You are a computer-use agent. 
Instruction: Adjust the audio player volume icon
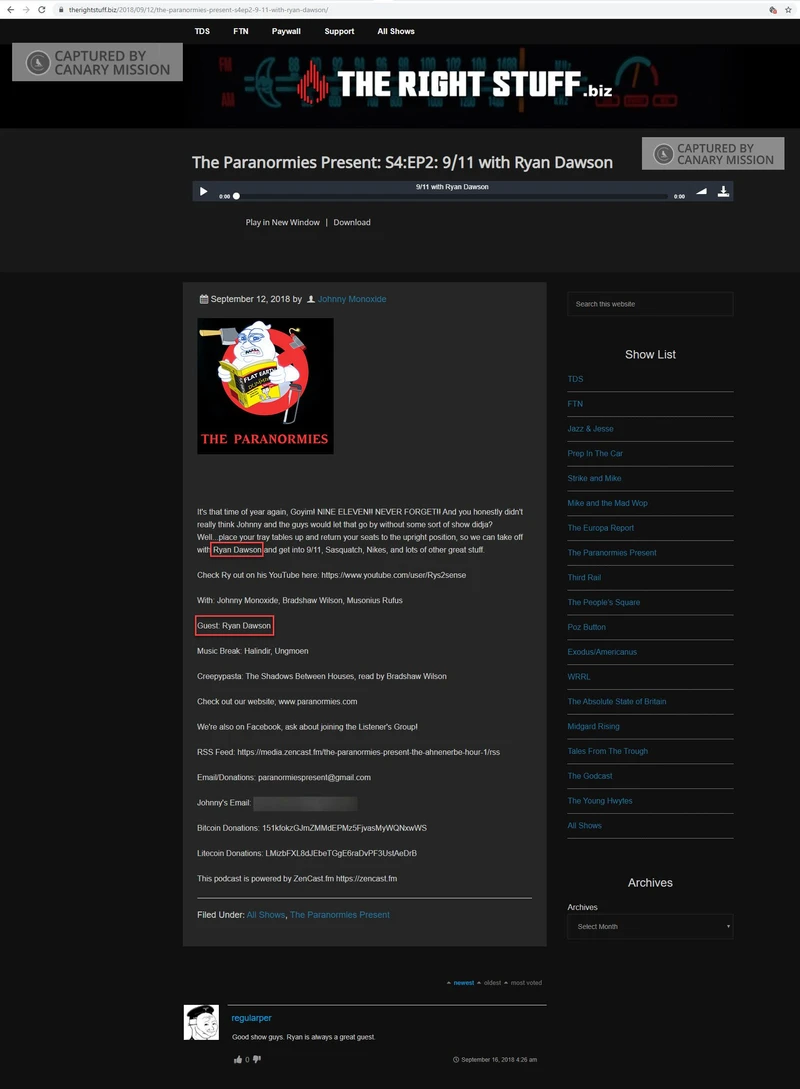pos(701,191)
